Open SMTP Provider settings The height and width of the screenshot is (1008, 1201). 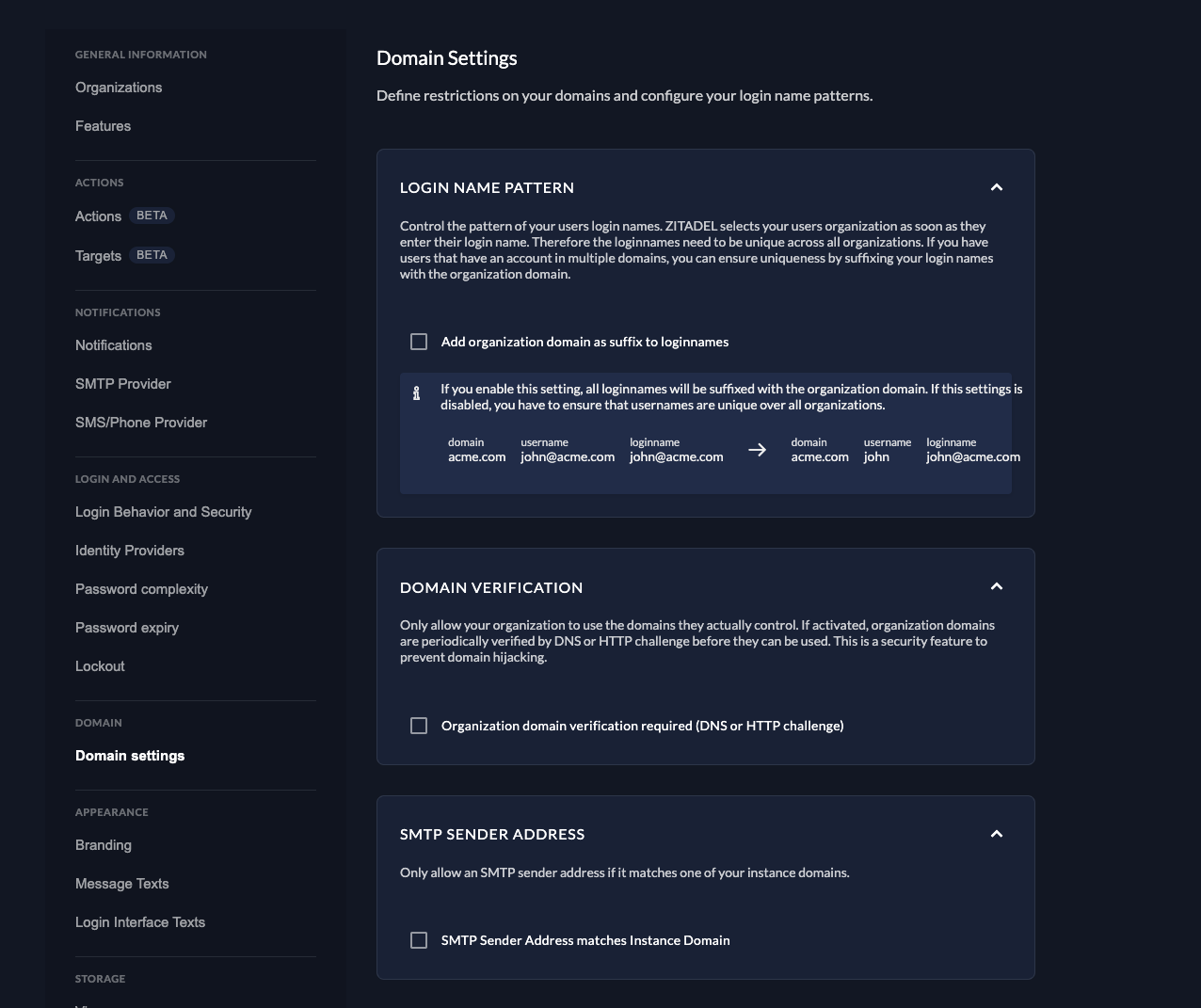(122, 384)
